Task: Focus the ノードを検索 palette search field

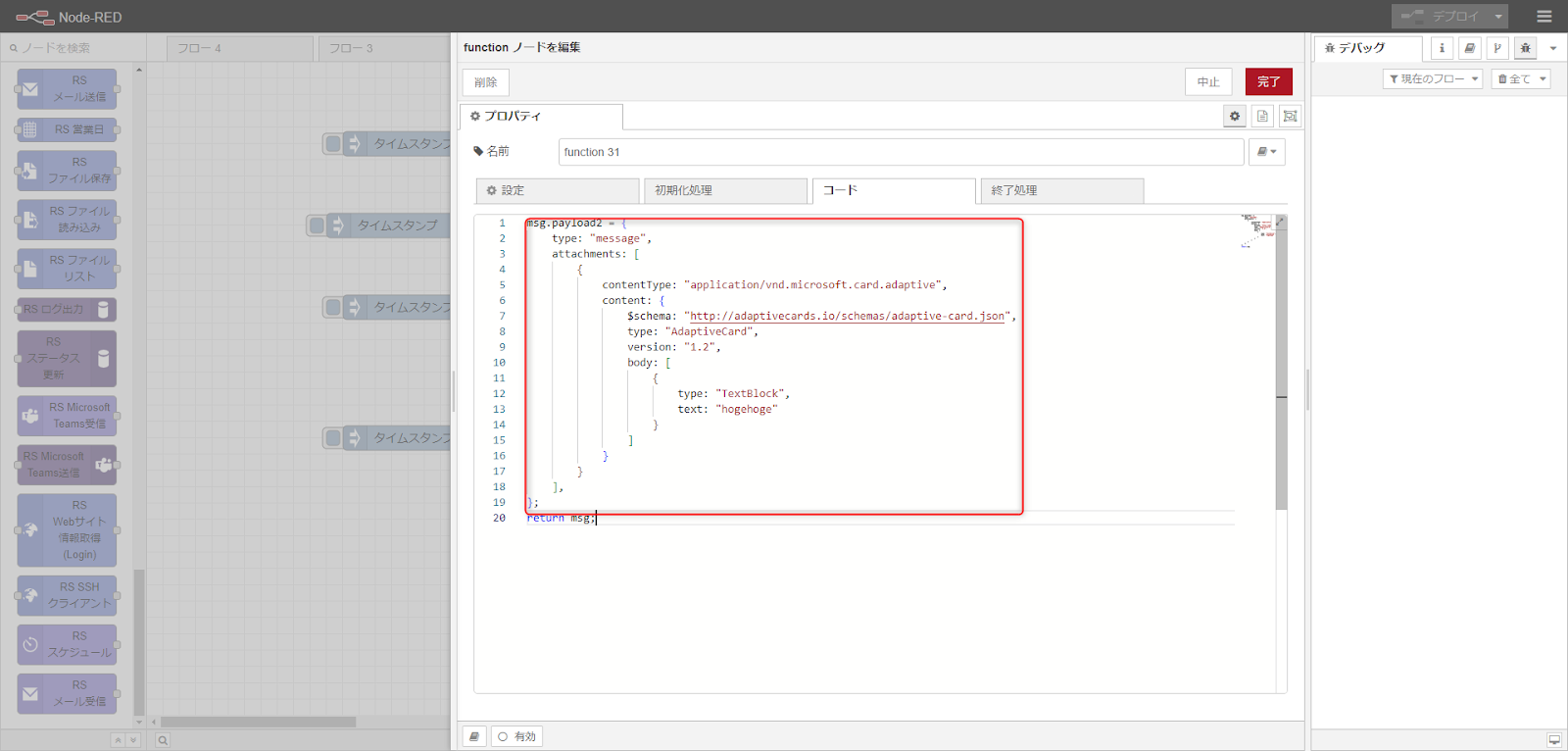Action: [73, 48]
